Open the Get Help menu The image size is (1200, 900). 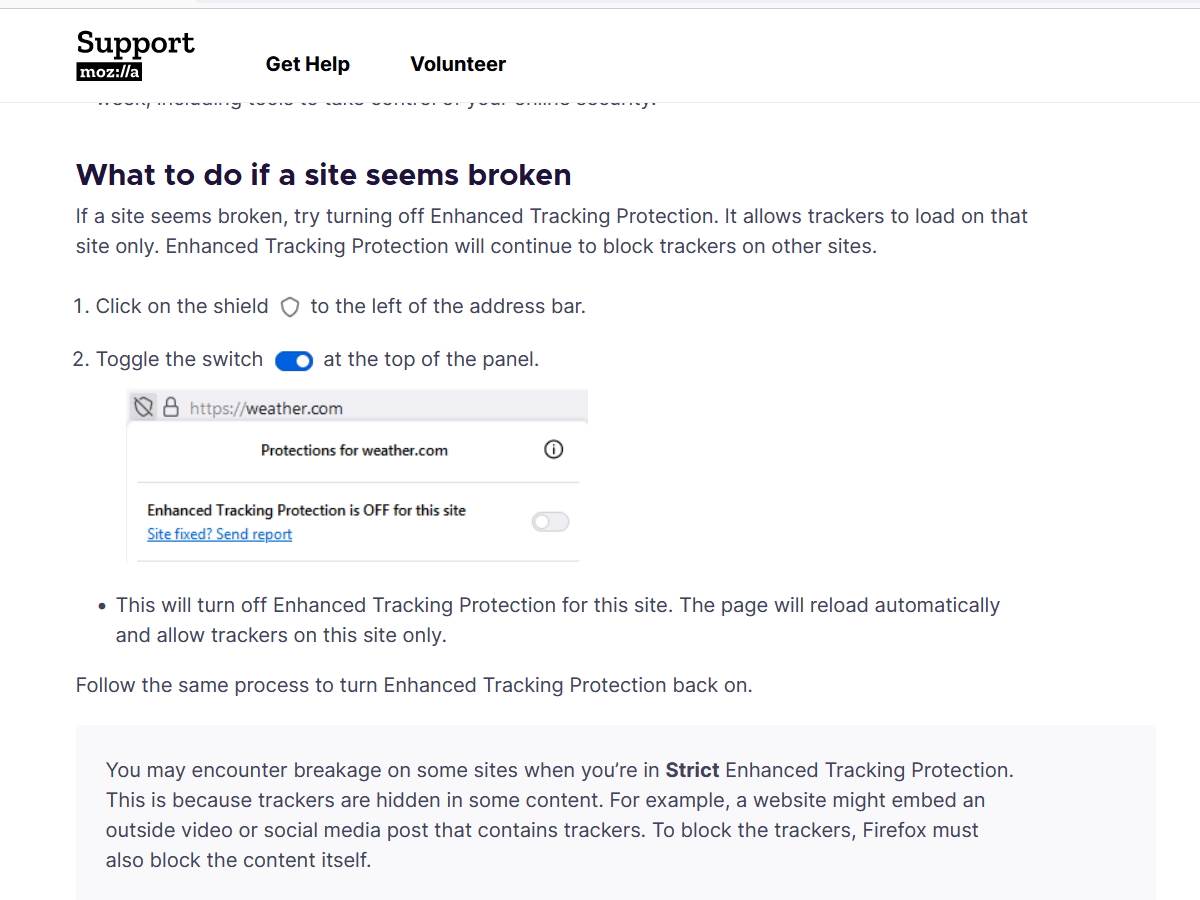(x=307, y=64)
